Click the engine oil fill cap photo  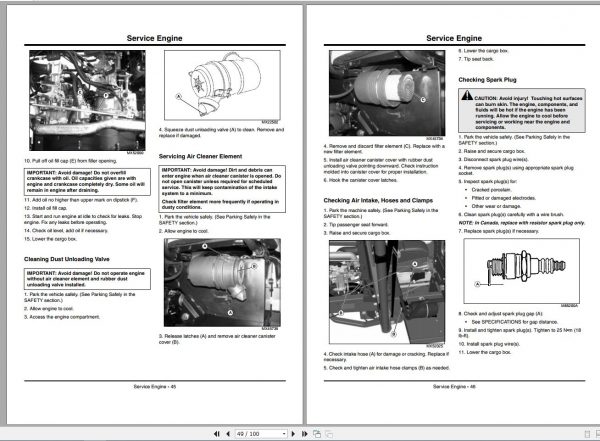coord(87,100)
